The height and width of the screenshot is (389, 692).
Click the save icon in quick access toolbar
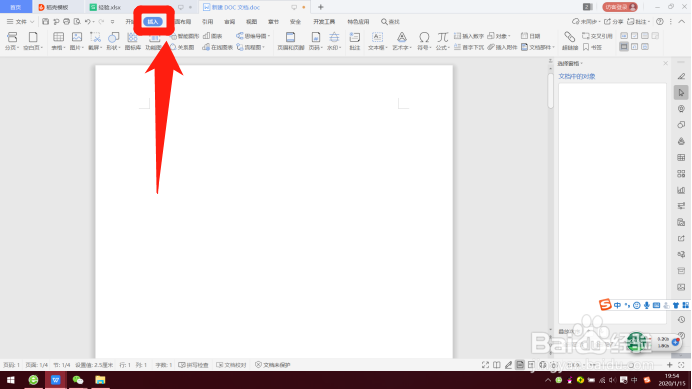pos(45,21)
